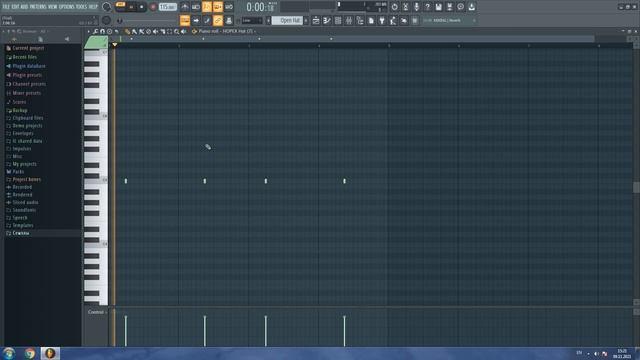Toggle the highlighted countdown before recording button
Image resolution: width=640 pixels, height=360 pixels.
tap(207, 7)
